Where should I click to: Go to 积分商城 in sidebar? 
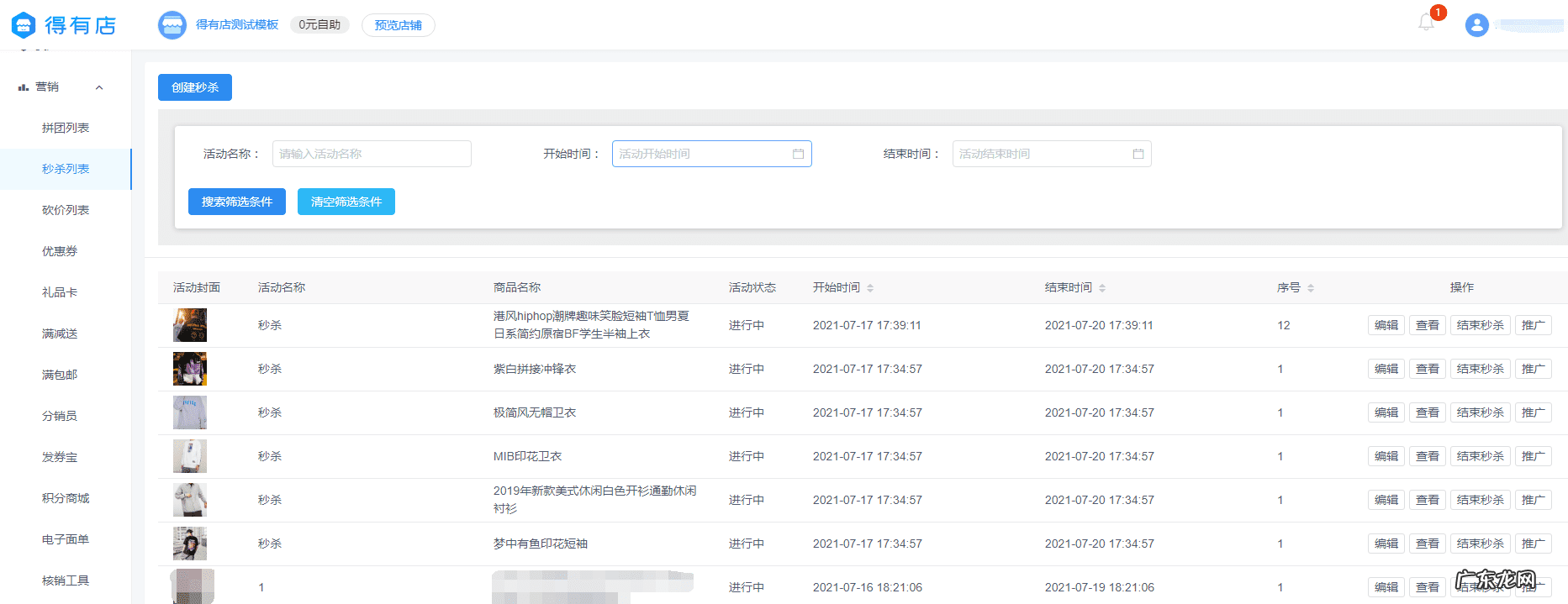click(x=66, y=498)
